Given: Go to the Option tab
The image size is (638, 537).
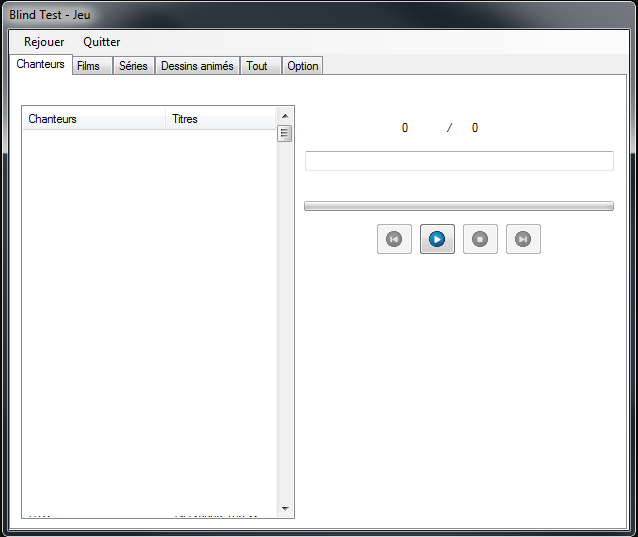Looking at the screenshot, I should coord(302,66).
